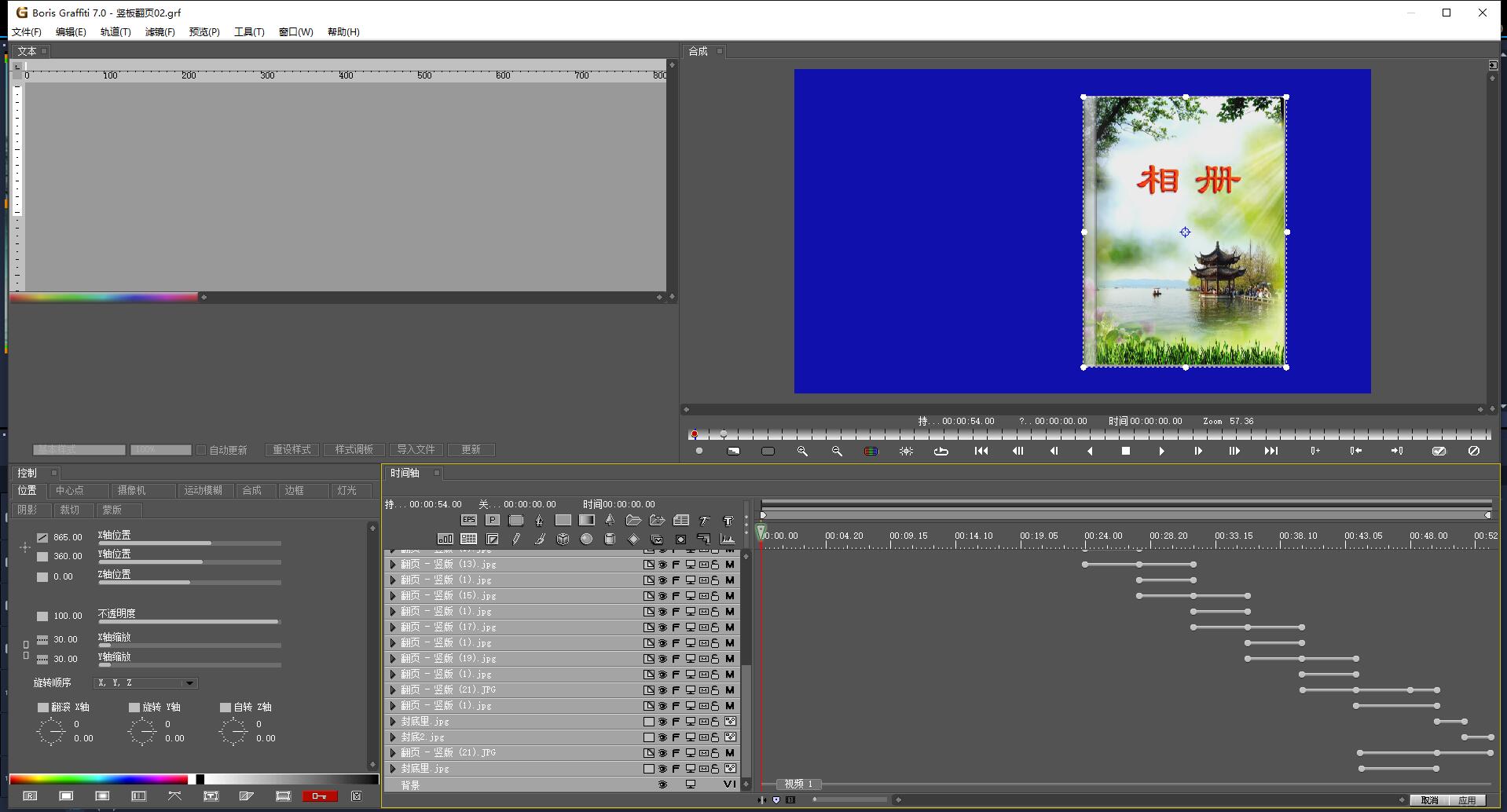The width and height of the screenshot is (1507, 812).
Task: Click the 重设样式 button
Action: pyautogui.click(x=291, y=450)
